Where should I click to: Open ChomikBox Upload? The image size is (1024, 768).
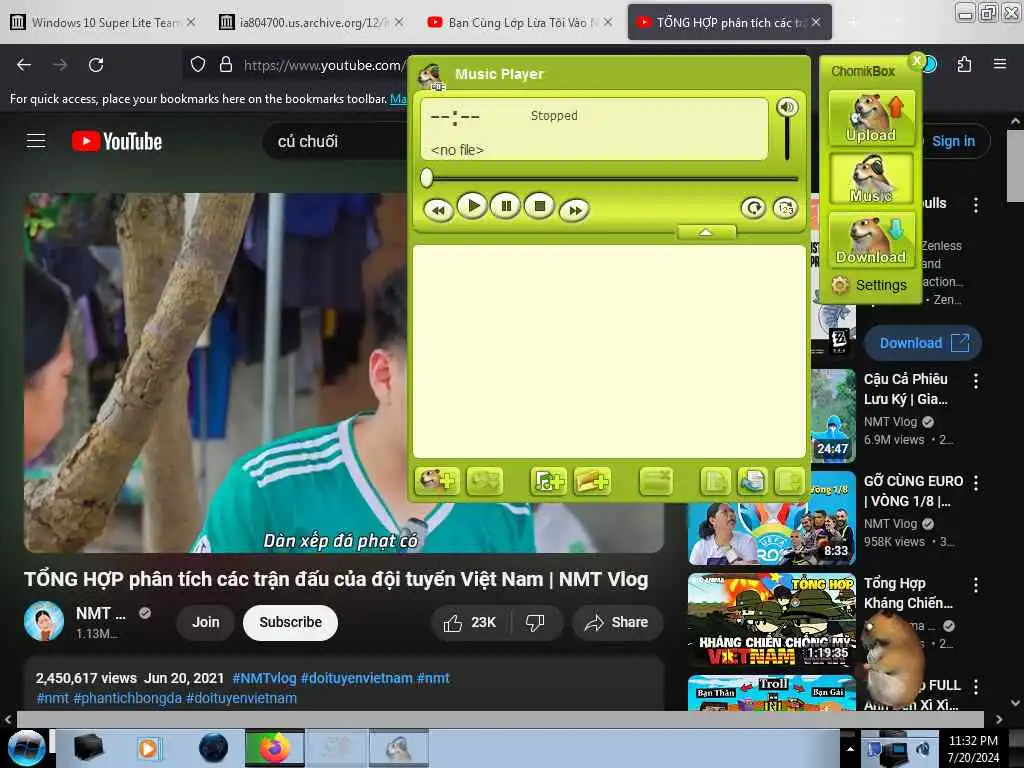pos(871,118)
